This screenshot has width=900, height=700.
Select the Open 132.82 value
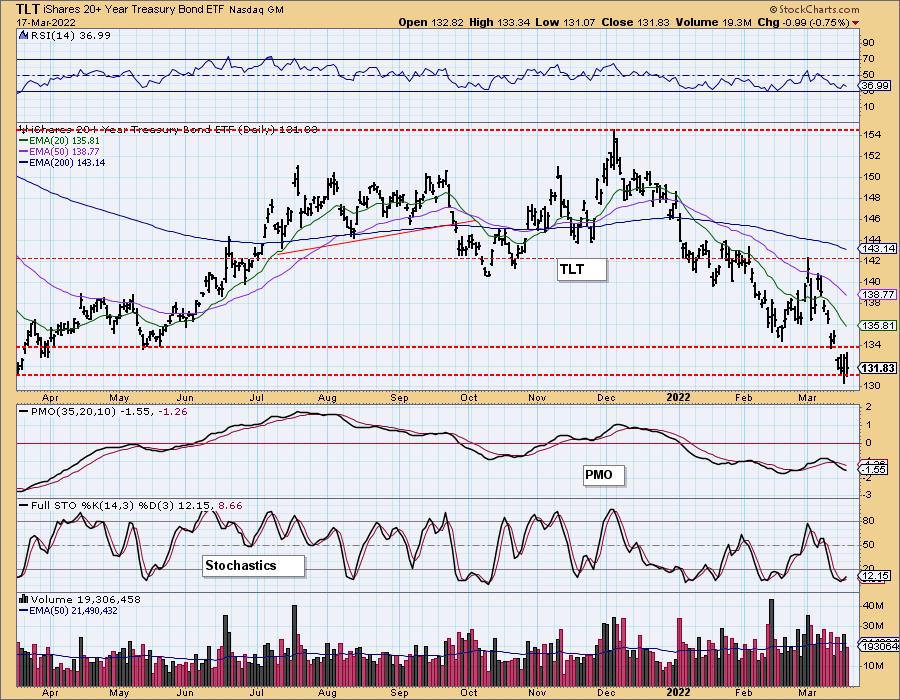tap(432, 22)
